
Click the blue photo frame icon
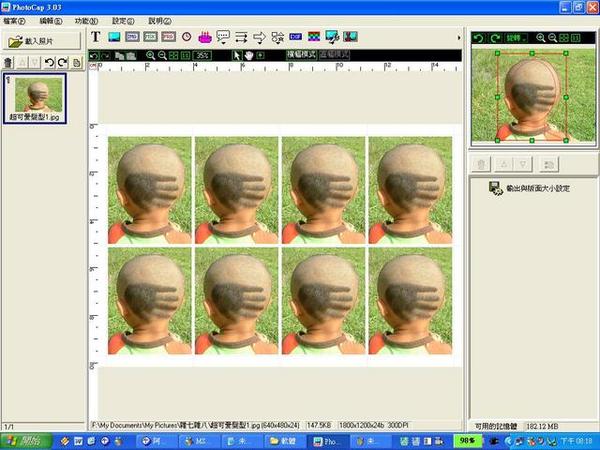pos(132,37)
